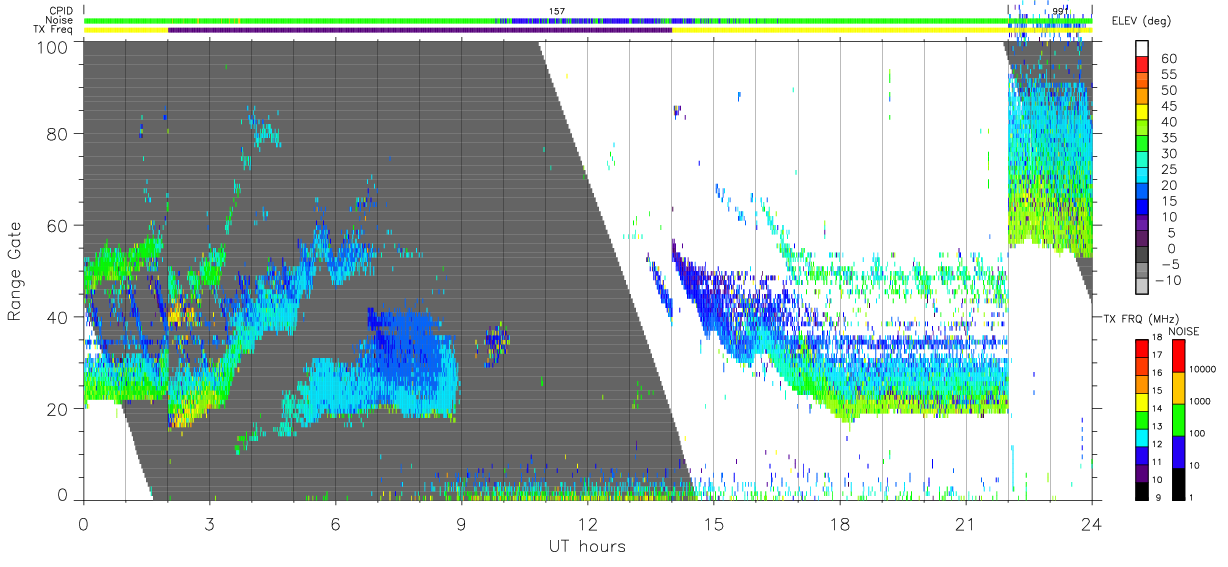Click the '55' value in the ELEV legend
The width and height of the screenshot is (1228, 567).
tap(1168, 74)
